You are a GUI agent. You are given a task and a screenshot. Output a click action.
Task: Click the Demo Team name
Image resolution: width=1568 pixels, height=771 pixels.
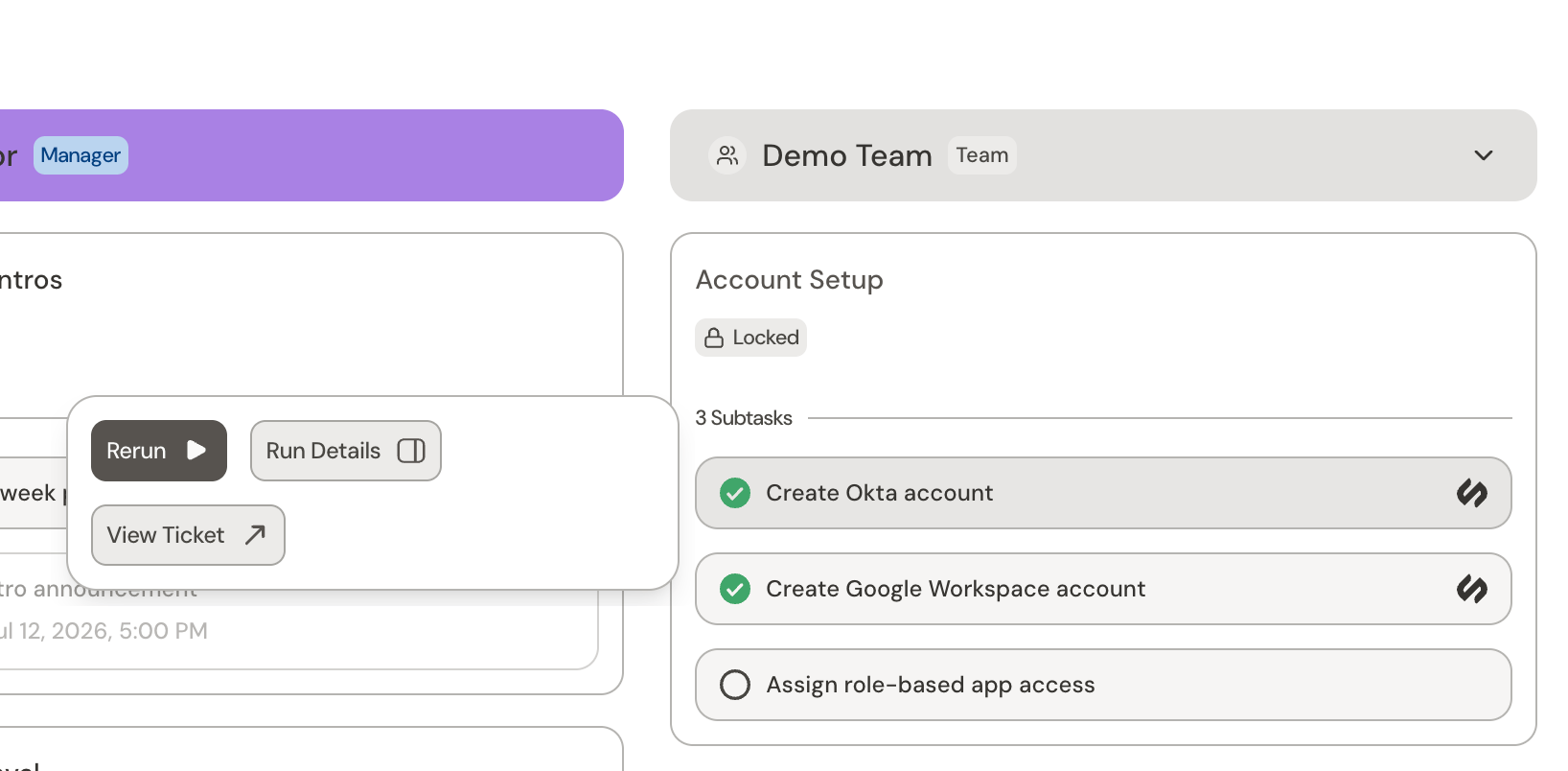coord(847,155)
